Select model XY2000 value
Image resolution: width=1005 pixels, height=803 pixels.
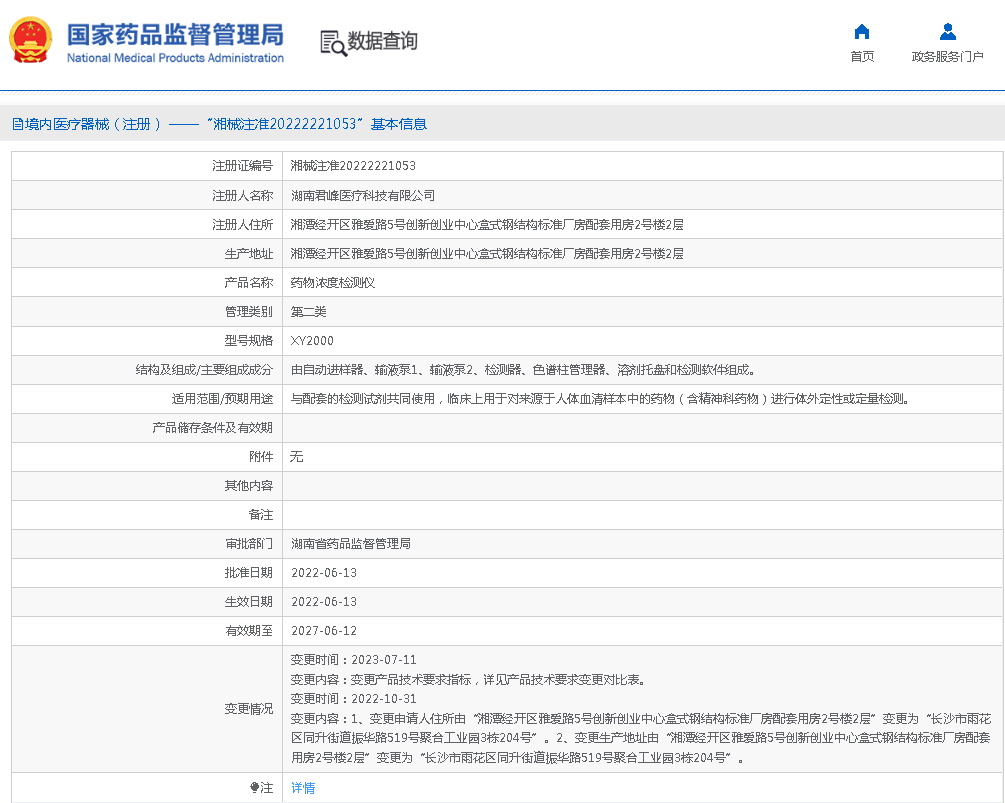(x=312, y=341)
